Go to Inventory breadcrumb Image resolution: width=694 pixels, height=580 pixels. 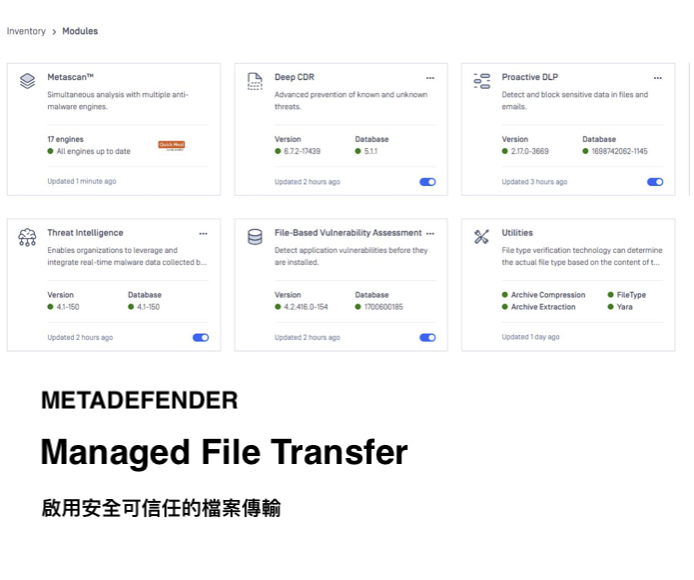click(26, 31)
